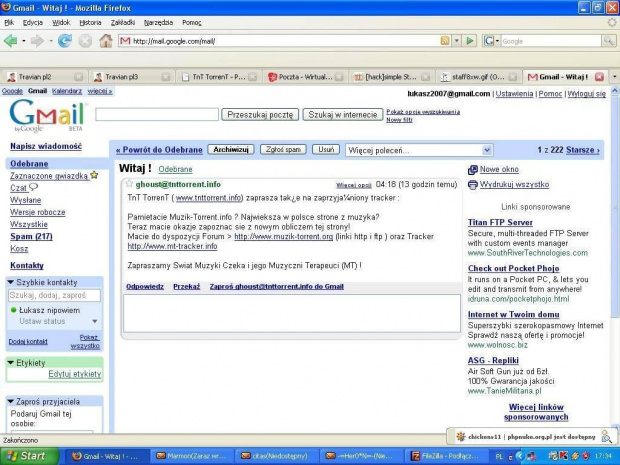Go back with the green Back arrow

click(11, 41)
